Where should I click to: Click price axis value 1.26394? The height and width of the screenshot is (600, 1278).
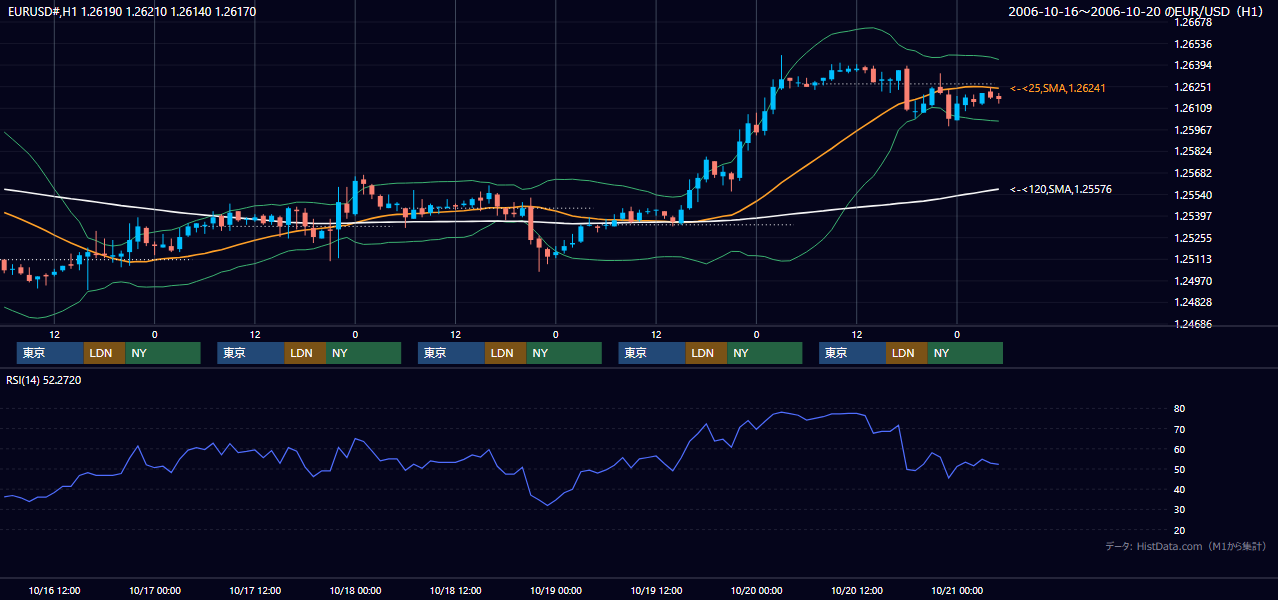point(1193,65)
